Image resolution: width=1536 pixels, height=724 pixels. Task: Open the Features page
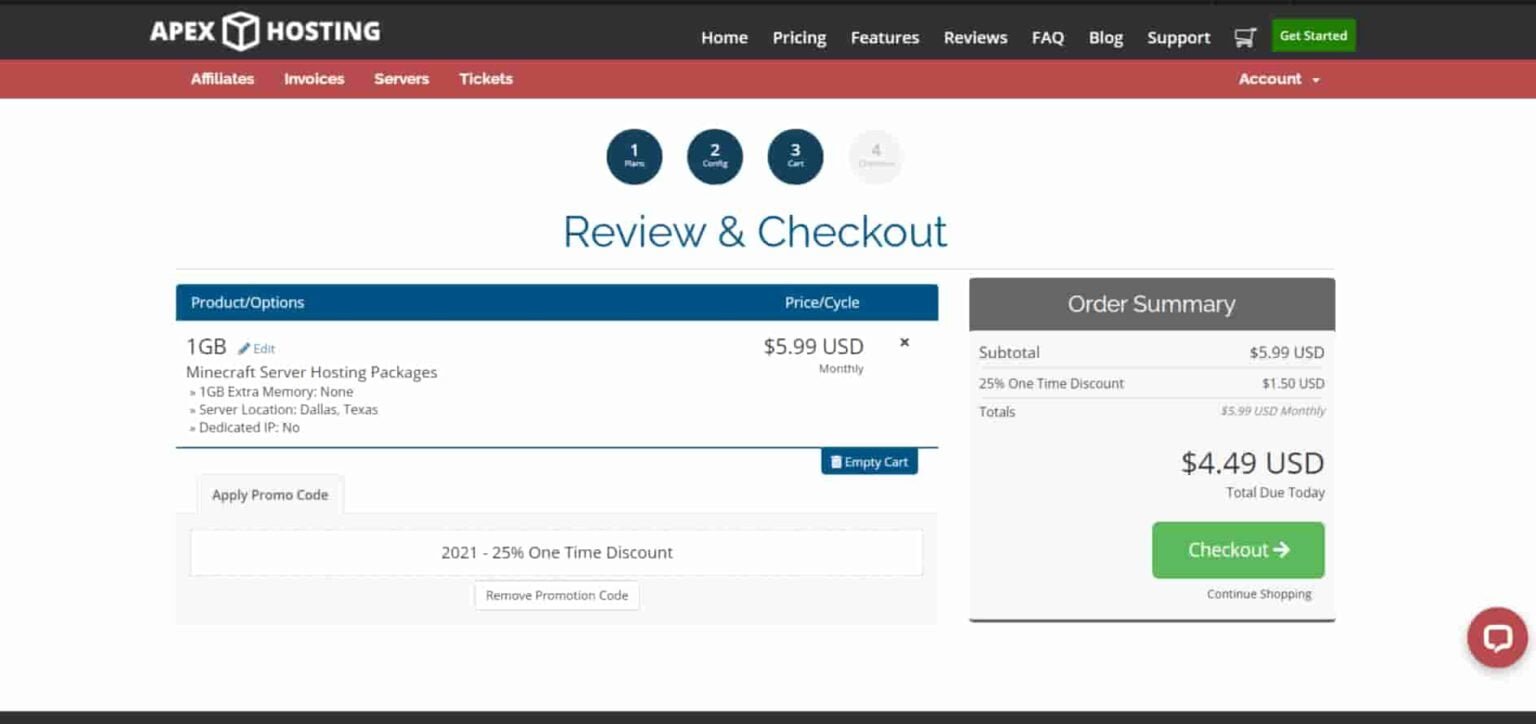(x=884, y=38)
